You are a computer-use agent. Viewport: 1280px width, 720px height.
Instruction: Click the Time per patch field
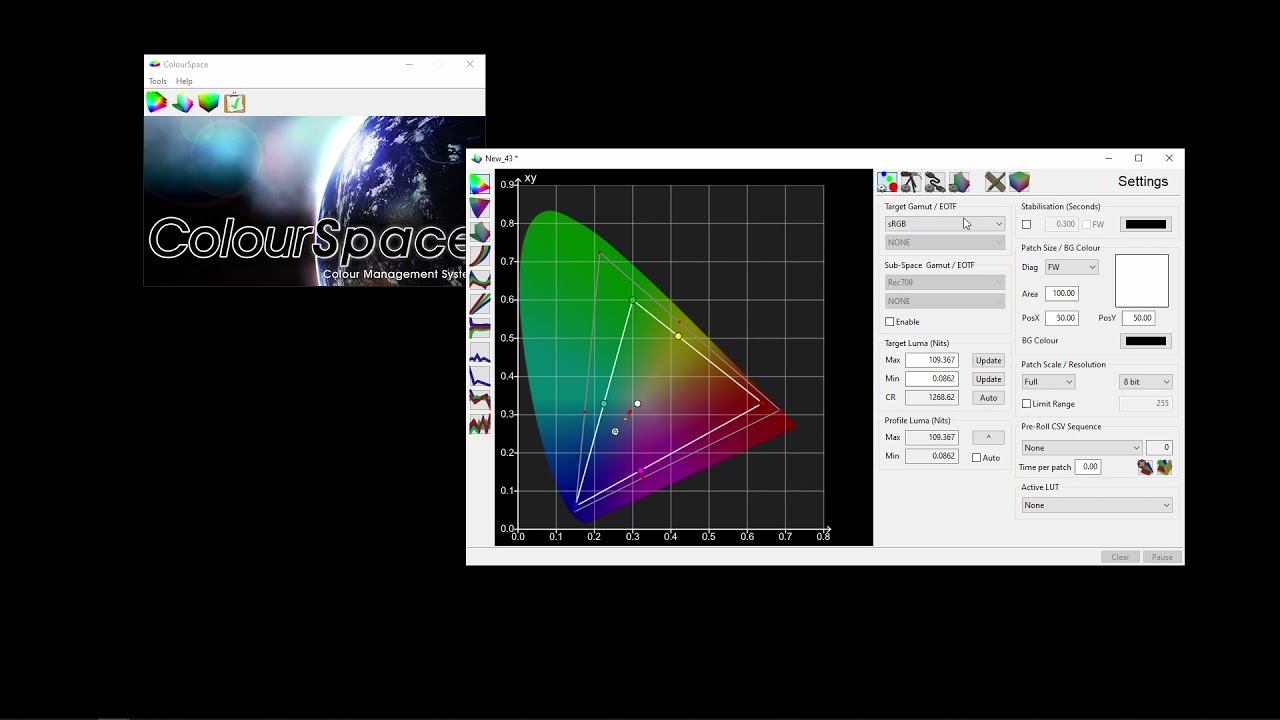tap(1088, 467)
